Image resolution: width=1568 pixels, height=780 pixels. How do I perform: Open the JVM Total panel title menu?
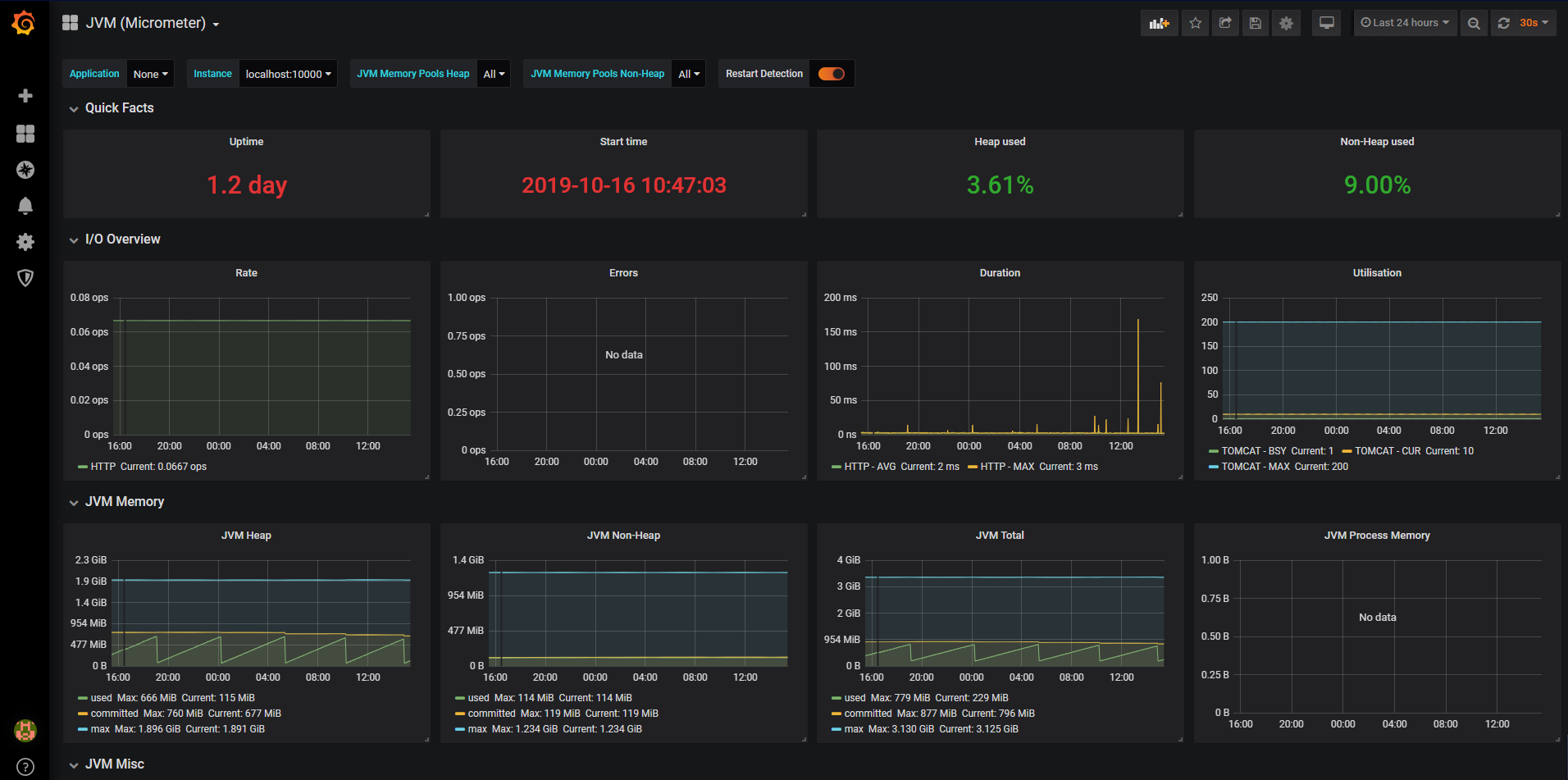[x=1000, y=536]
